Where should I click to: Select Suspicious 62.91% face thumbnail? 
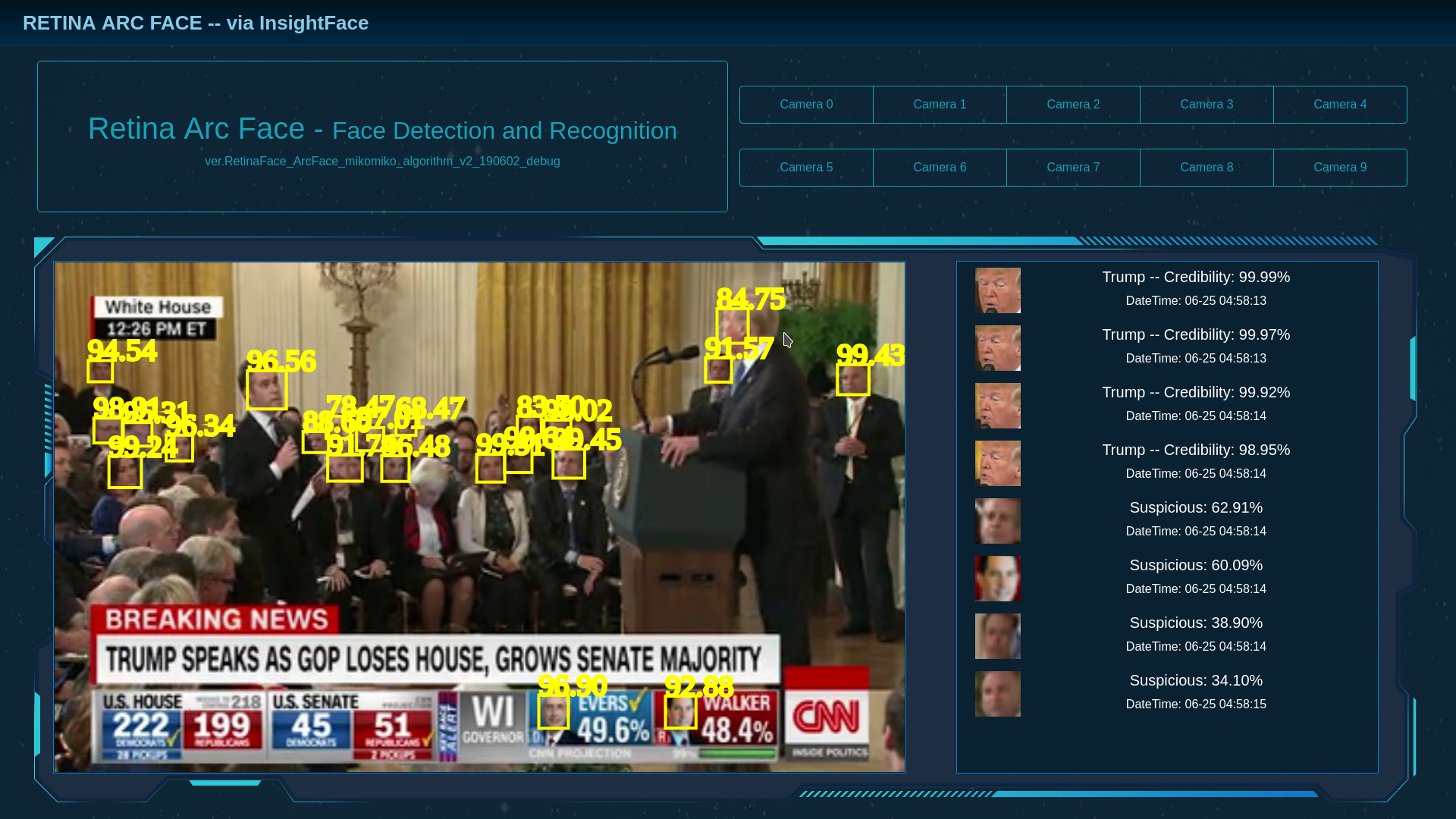point(997,521)
